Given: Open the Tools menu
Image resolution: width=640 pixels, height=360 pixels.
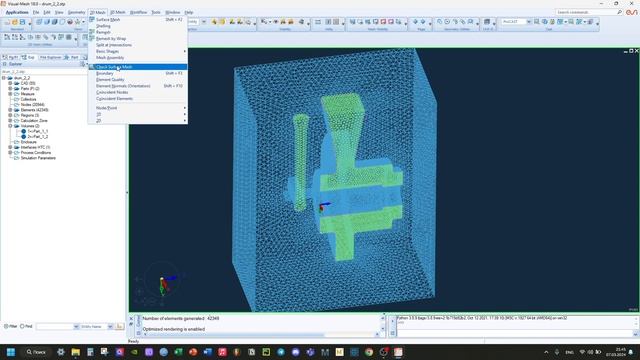Looking at the screenshot, I should coord(156,12).
